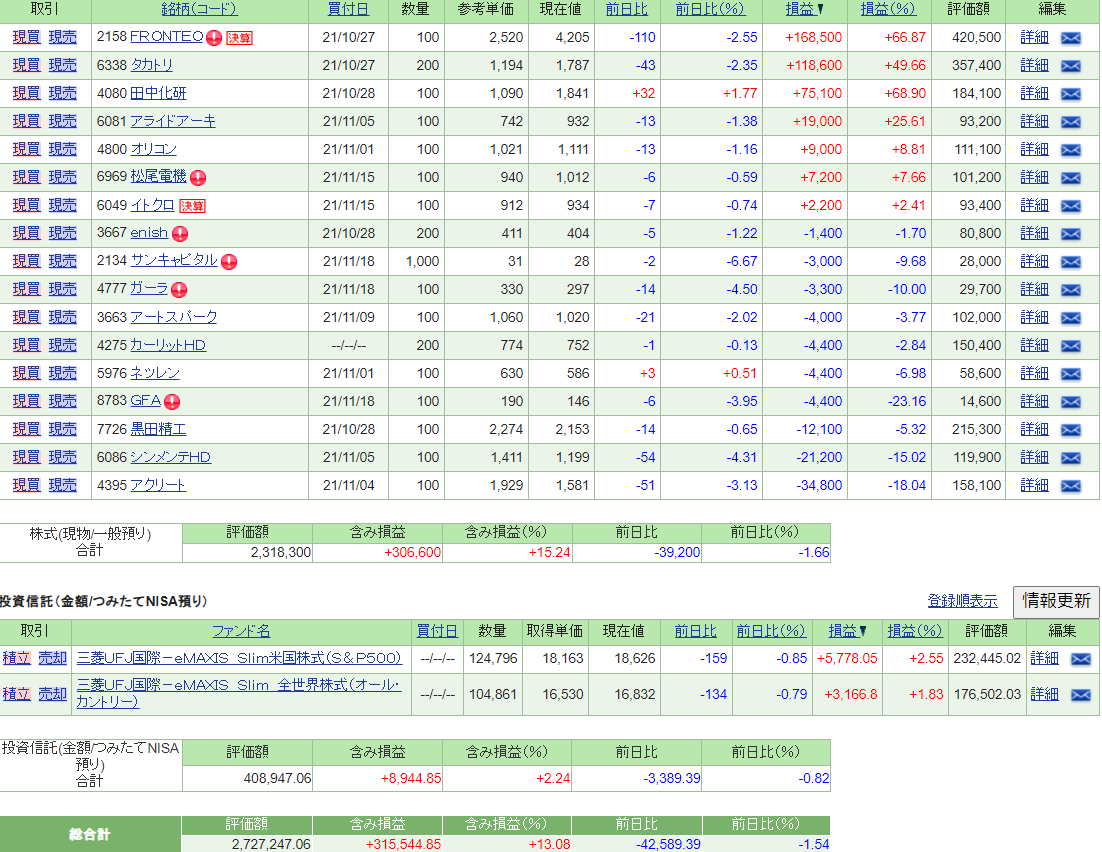Click 現売 for ネツレン
The width and height of the screenshot is (1102, 852).
[x=63, y=373]
